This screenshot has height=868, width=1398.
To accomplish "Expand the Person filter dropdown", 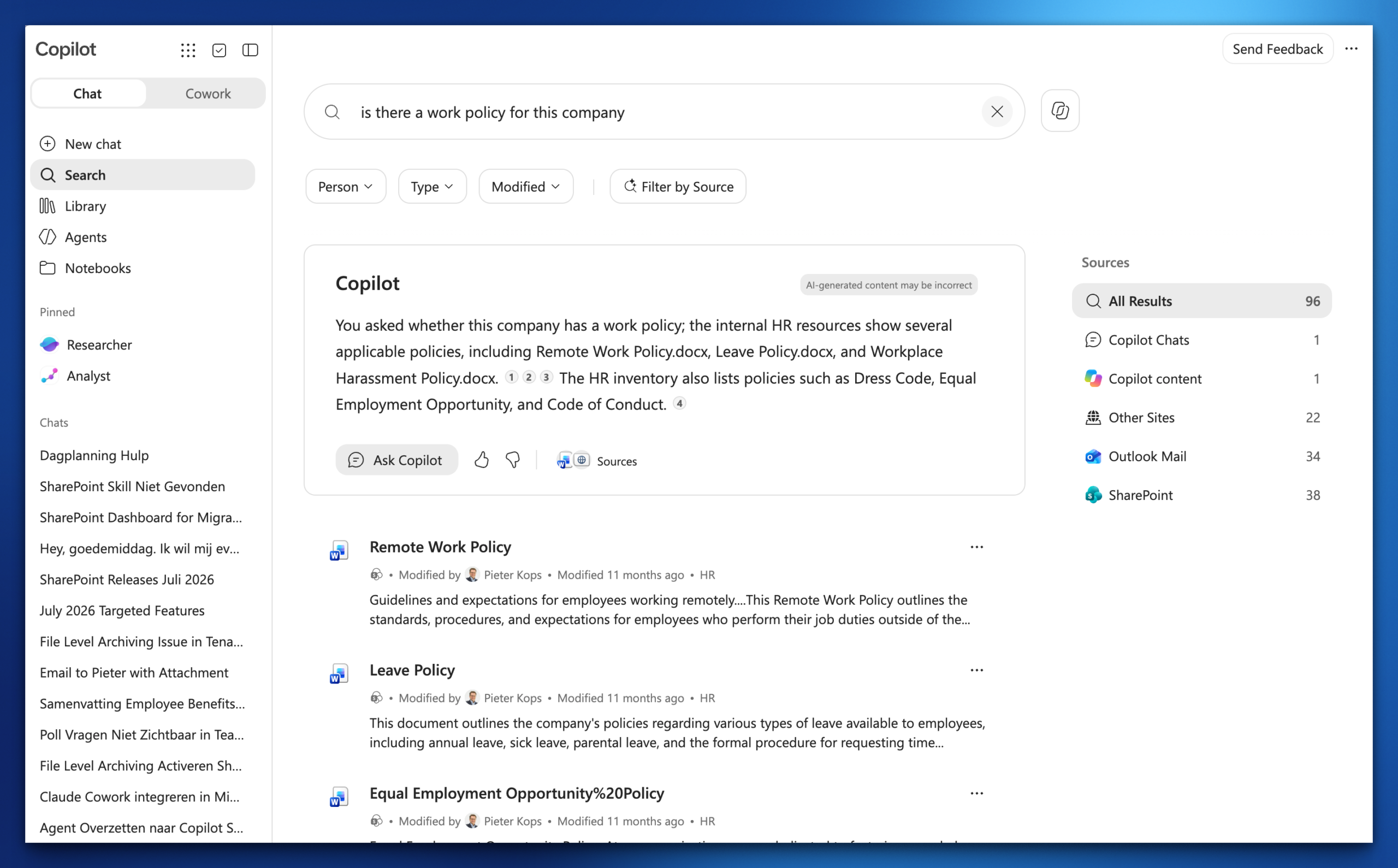I will point(346,187).
